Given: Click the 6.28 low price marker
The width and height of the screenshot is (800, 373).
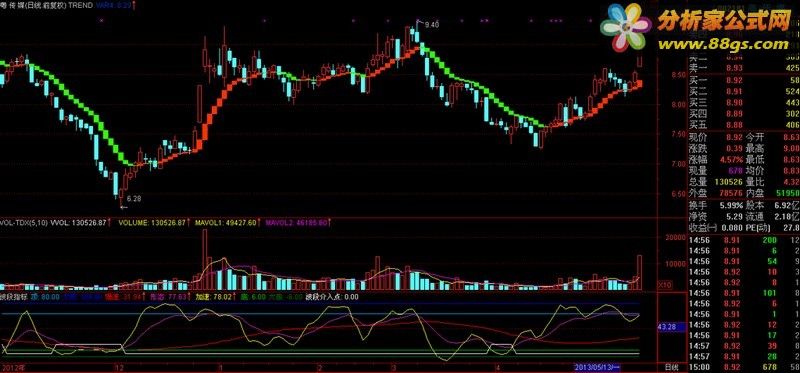Looking at the screenshot, I should click(x=133, y=198).
